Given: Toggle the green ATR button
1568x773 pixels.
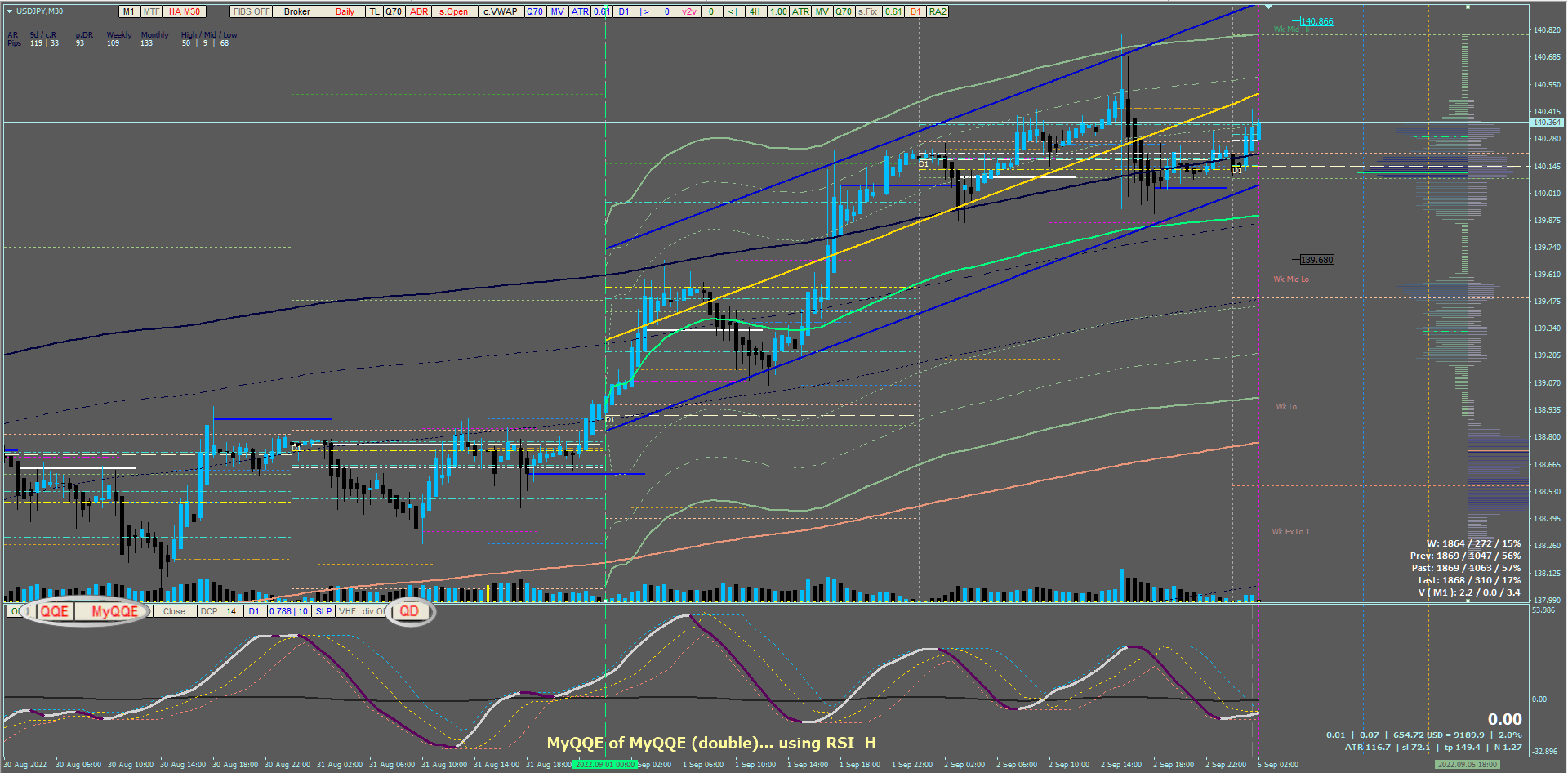Looking at the screenshot, I should coord(800,11).
